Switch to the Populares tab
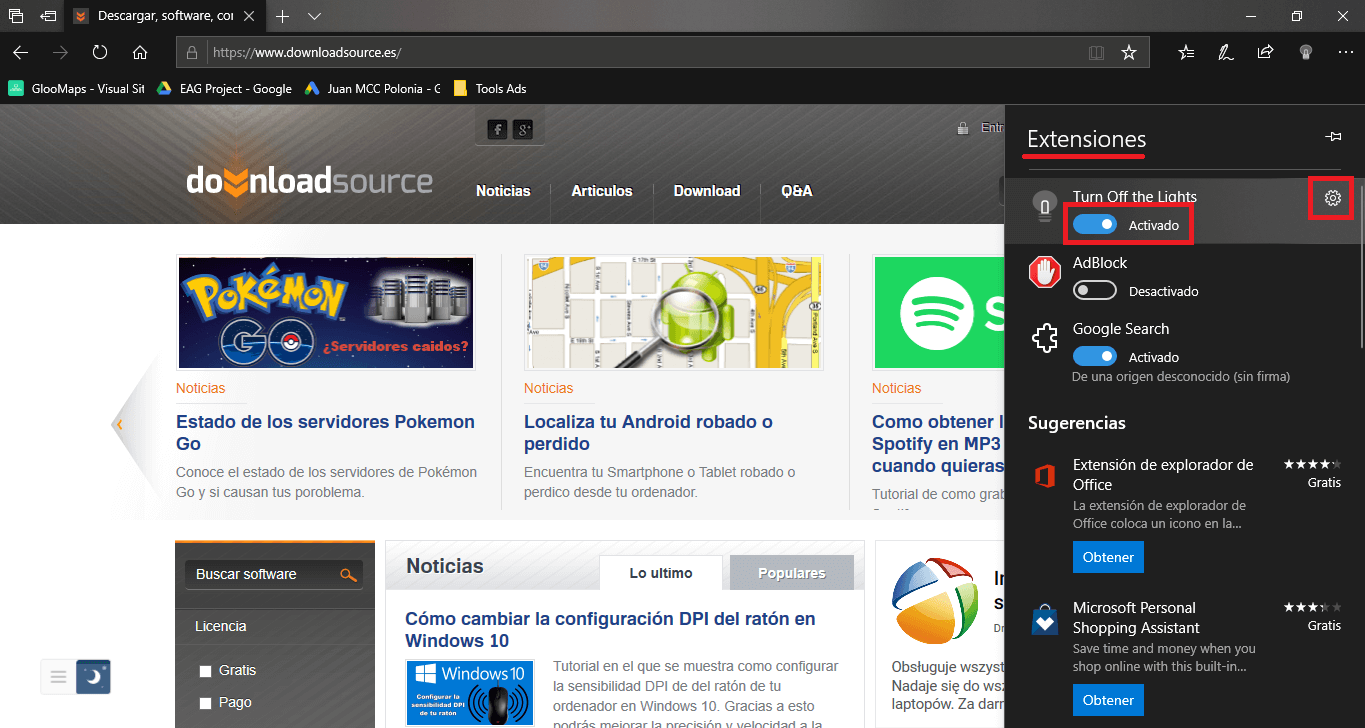This screenshot has height=728, width=1365. tap(792, 573)
